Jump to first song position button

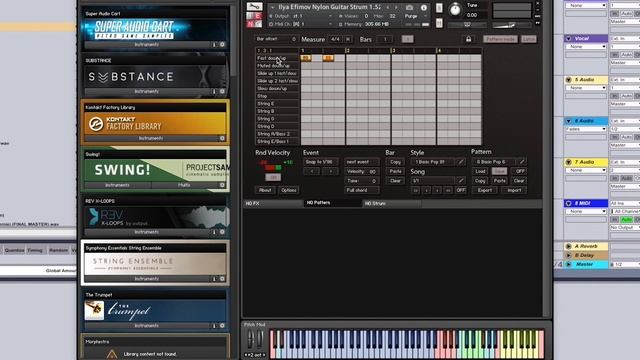[x=415, y=190]
